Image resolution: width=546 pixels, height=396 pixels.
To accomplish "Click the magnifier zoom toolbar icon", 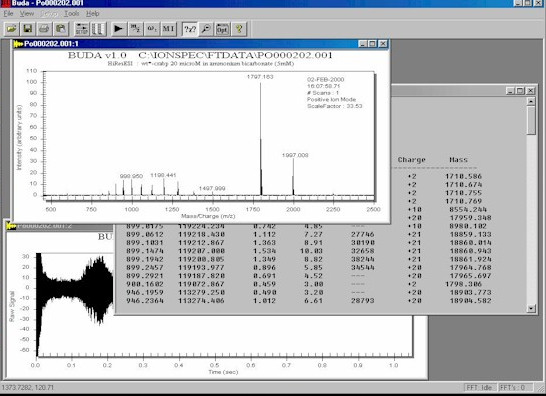I will (x=206, y=29).
